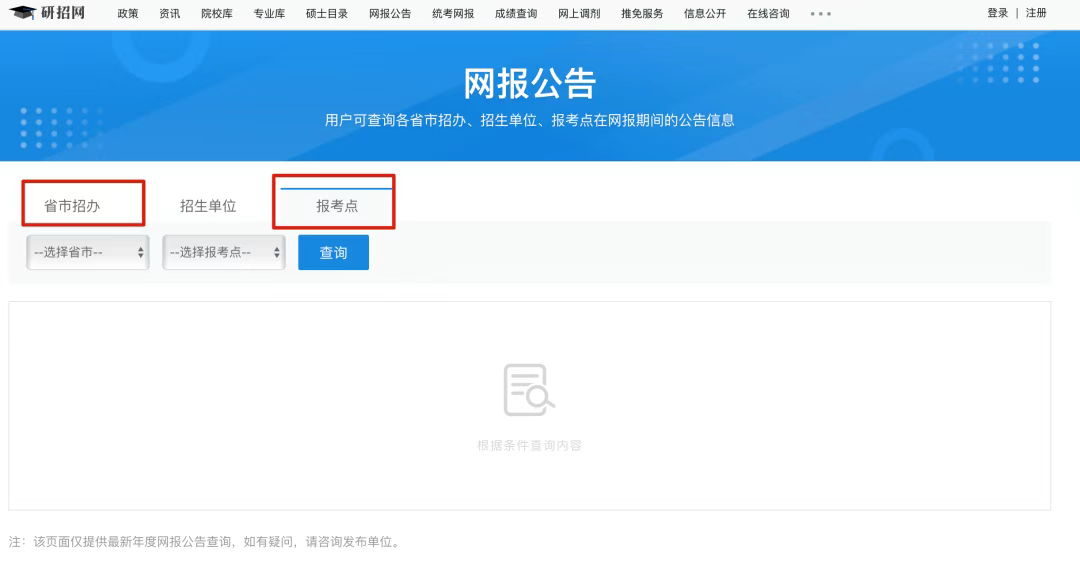Image resolution: width=1080 pixels, height=564 pixels.
Task: Open the 硕士目录 menu item
Action: click(x=327, y=14)
